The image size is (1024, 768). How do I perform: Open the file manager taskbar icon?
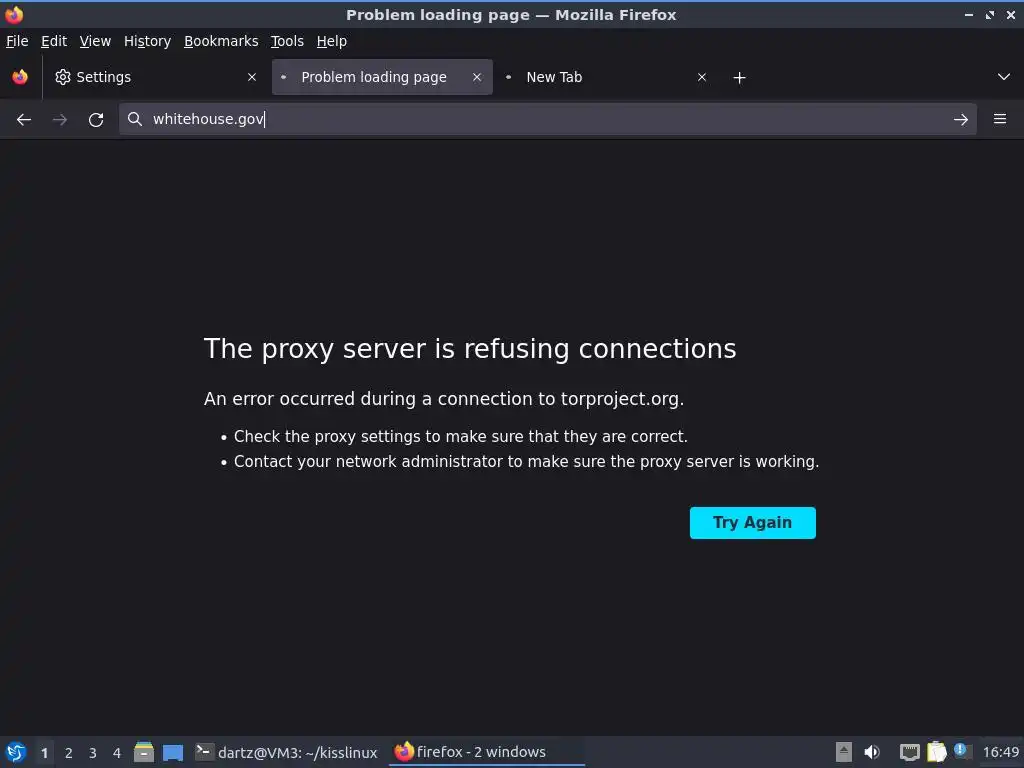point(144,752)
